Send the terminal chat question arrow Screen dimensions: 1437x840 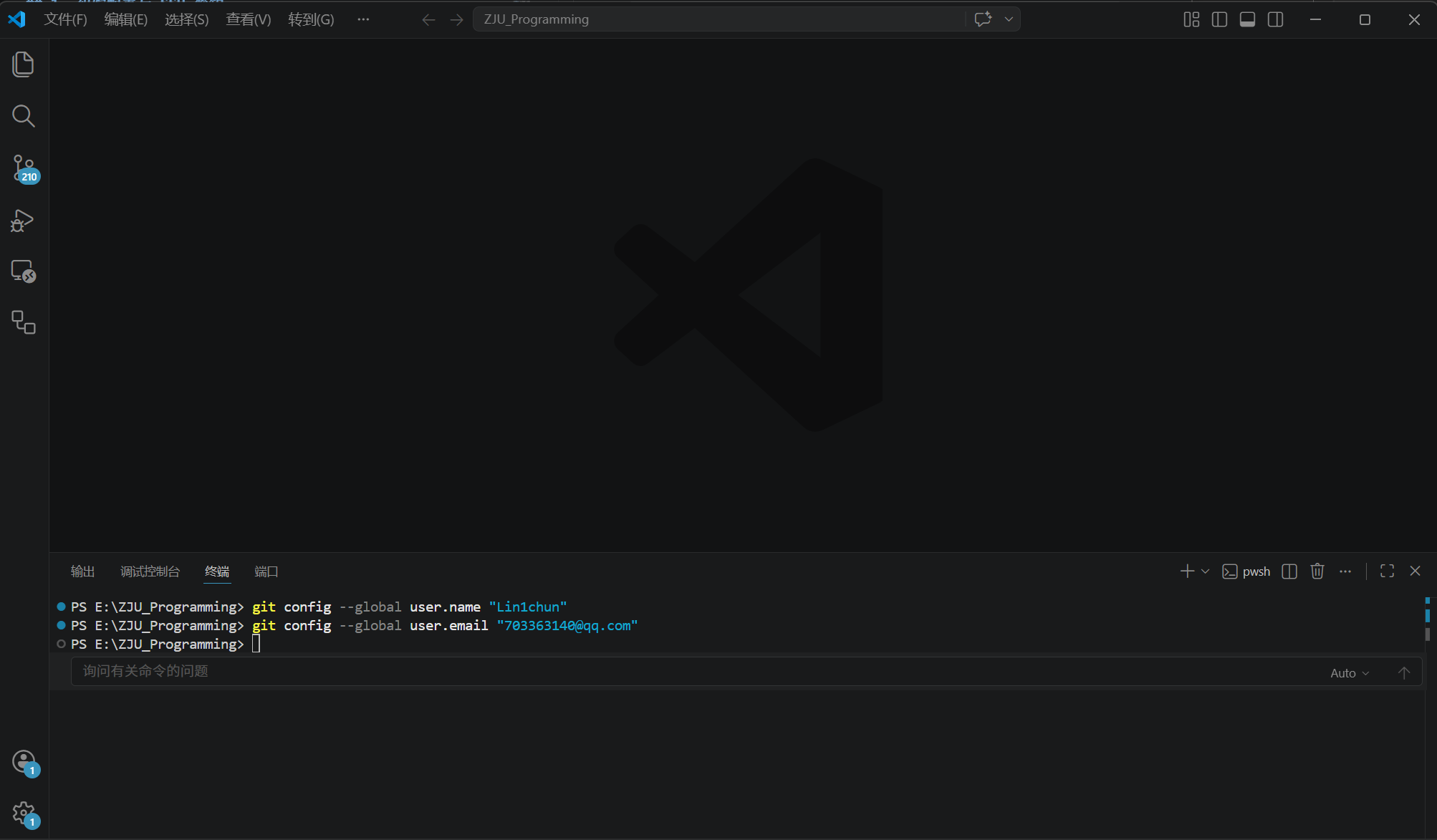(1404, 672)
